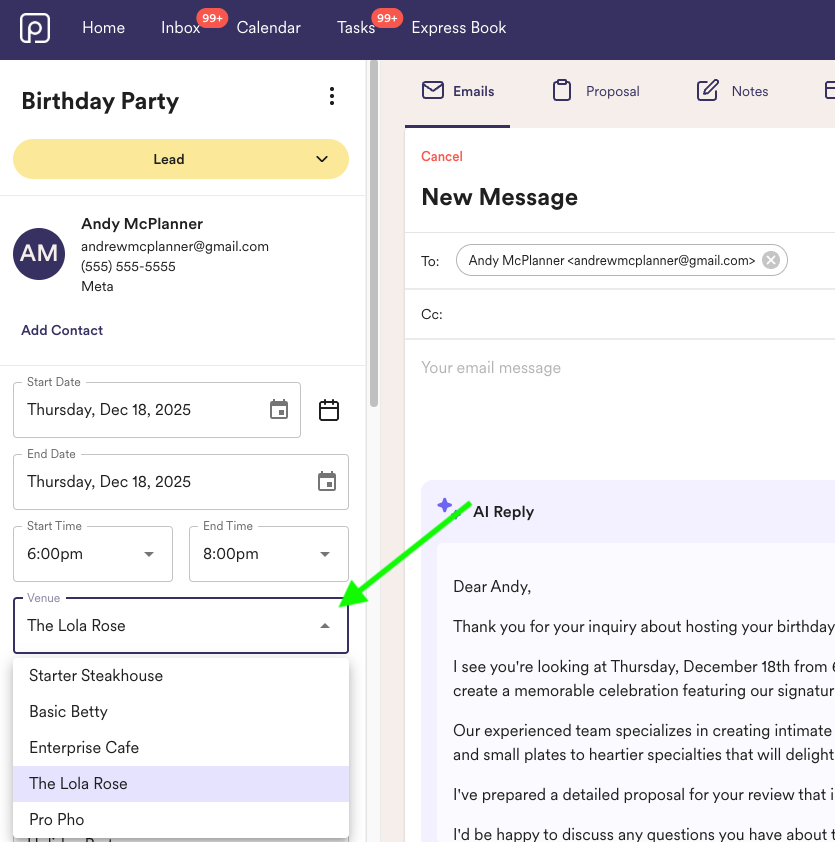Screen dimensions: 835x842
Task: Click the Add Contact link
Action: click(x=62, y=330)
